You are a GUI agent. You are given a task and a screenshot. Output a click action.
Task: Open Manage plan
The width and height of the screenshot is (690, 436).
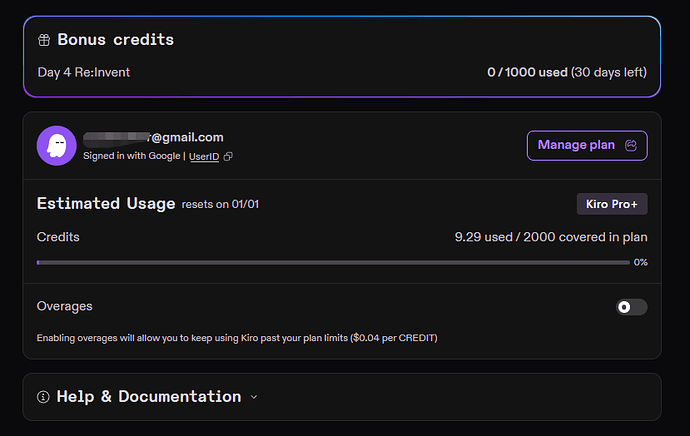(587, 145)
